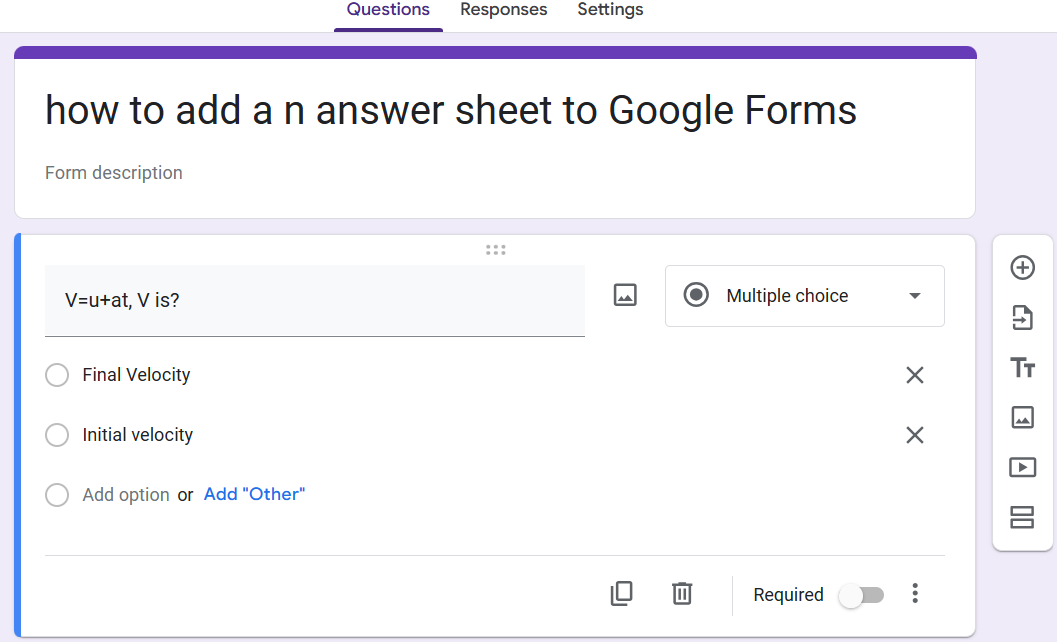The height and width of the screenshot is (642, 1057).
Task: Select the Final Velocity radio button
Action: tap(57, 375)
